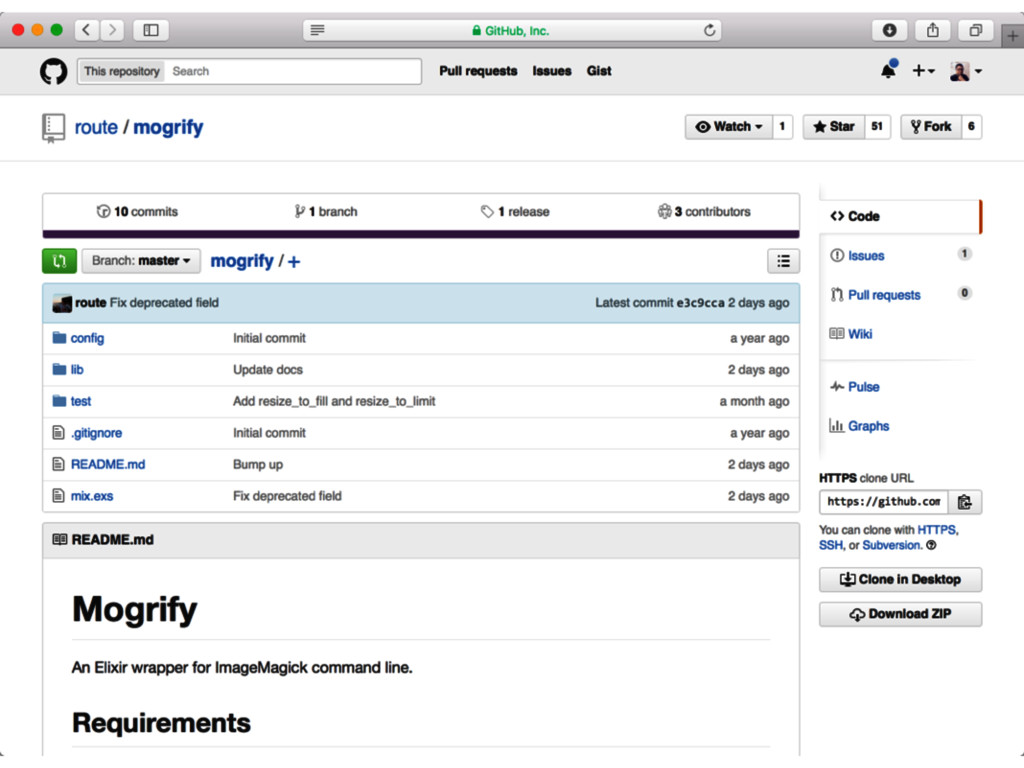Click the route author avatar in the commit bar

pos(62,303)
